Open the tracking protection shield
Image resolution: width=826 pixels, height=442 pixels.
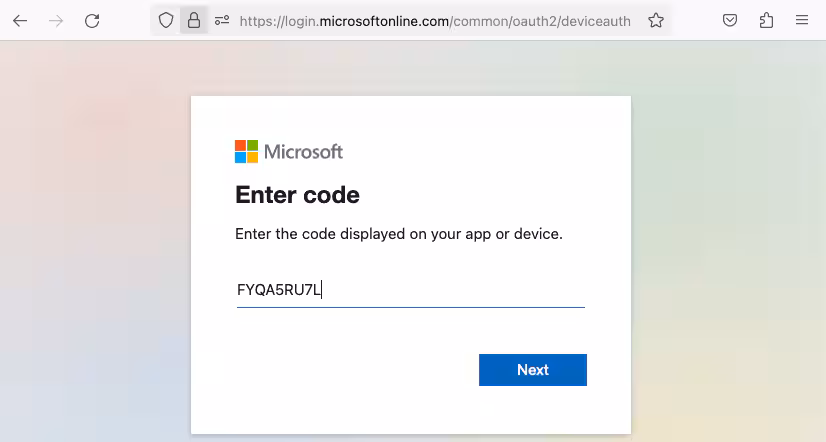[166, 20]
